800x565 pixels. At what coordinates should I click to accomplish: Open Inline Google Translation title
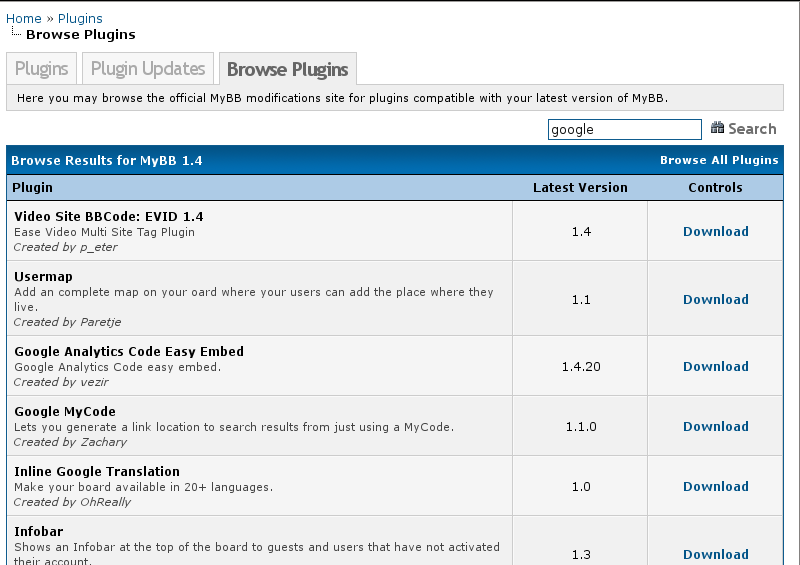coord(97,471)
